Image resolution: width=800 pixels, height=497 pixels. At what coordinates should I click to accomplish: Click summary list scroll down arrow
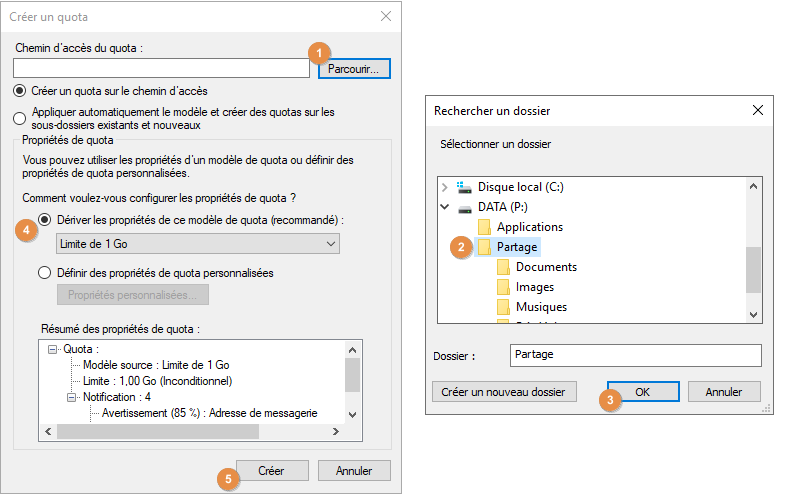coord(353,415)
